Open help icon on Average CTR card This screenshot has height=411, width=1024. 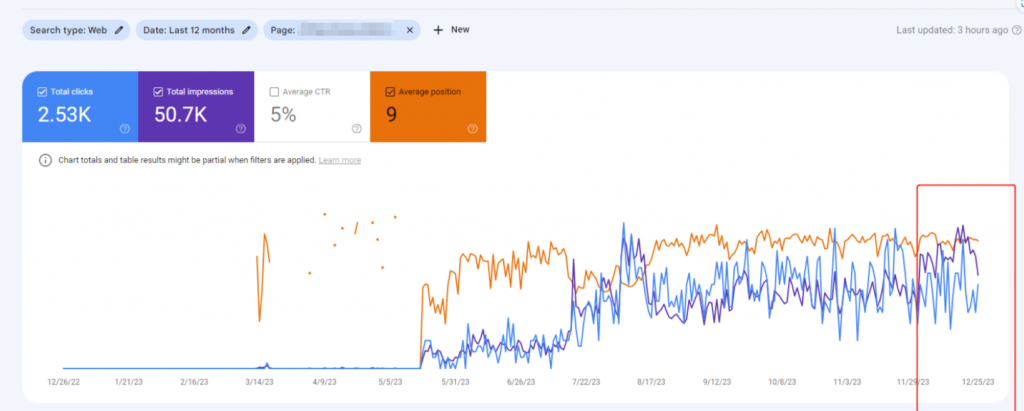357,129
